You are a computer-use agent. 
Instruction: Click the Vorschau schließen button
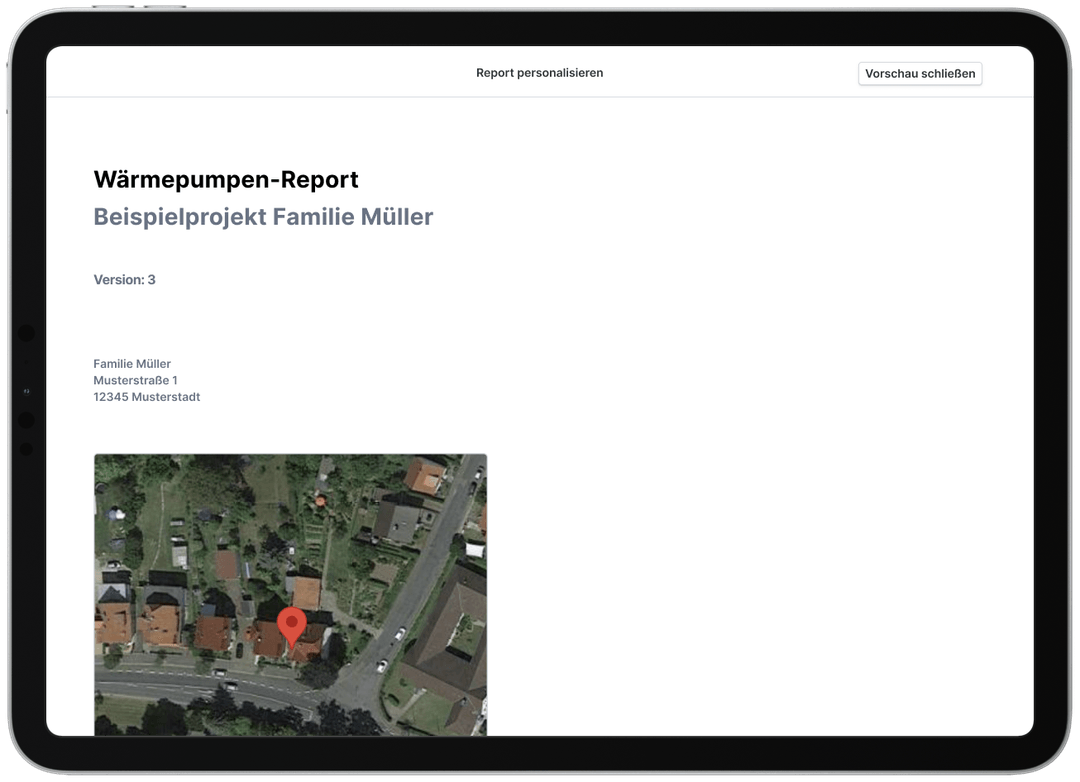(x=920, y=74)
